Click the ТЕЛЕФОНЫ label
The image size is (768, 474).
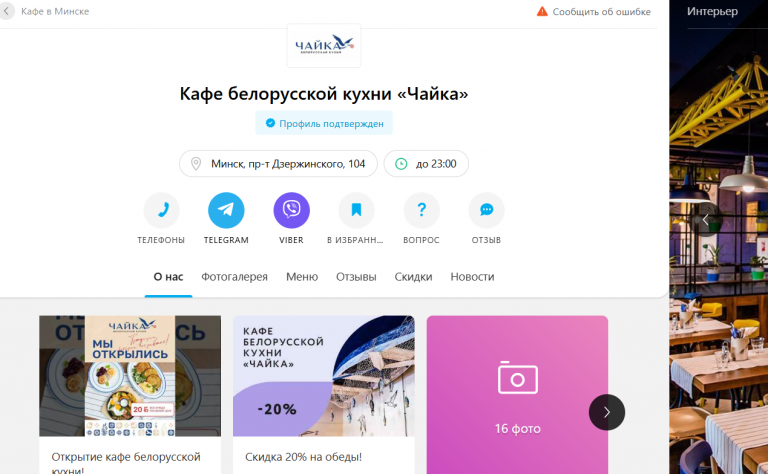tap(161, 240)
